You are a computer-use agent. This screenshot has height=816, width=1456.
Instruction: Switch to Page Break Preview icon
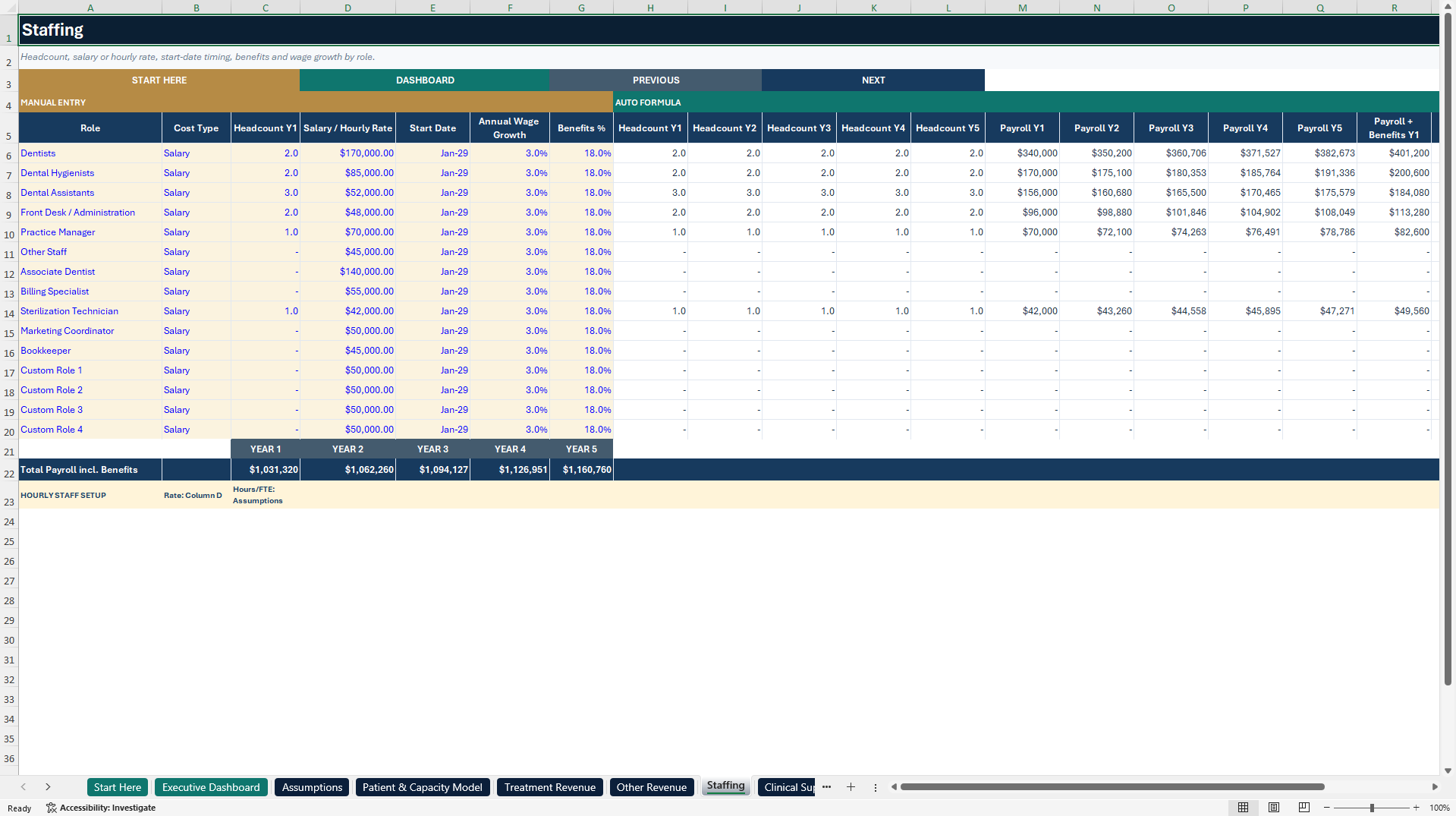click(1304, 808)
